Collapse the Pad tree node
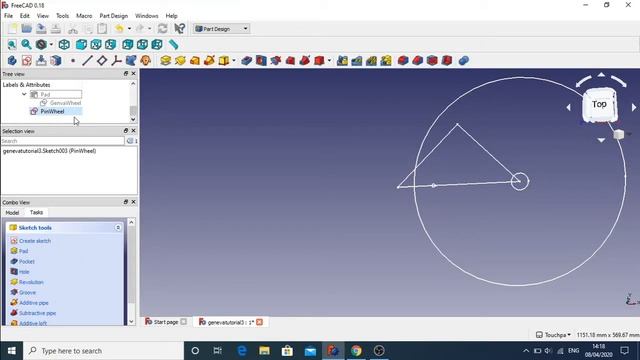The height and width of the screenshot is (360, 640). coord(24,94)
